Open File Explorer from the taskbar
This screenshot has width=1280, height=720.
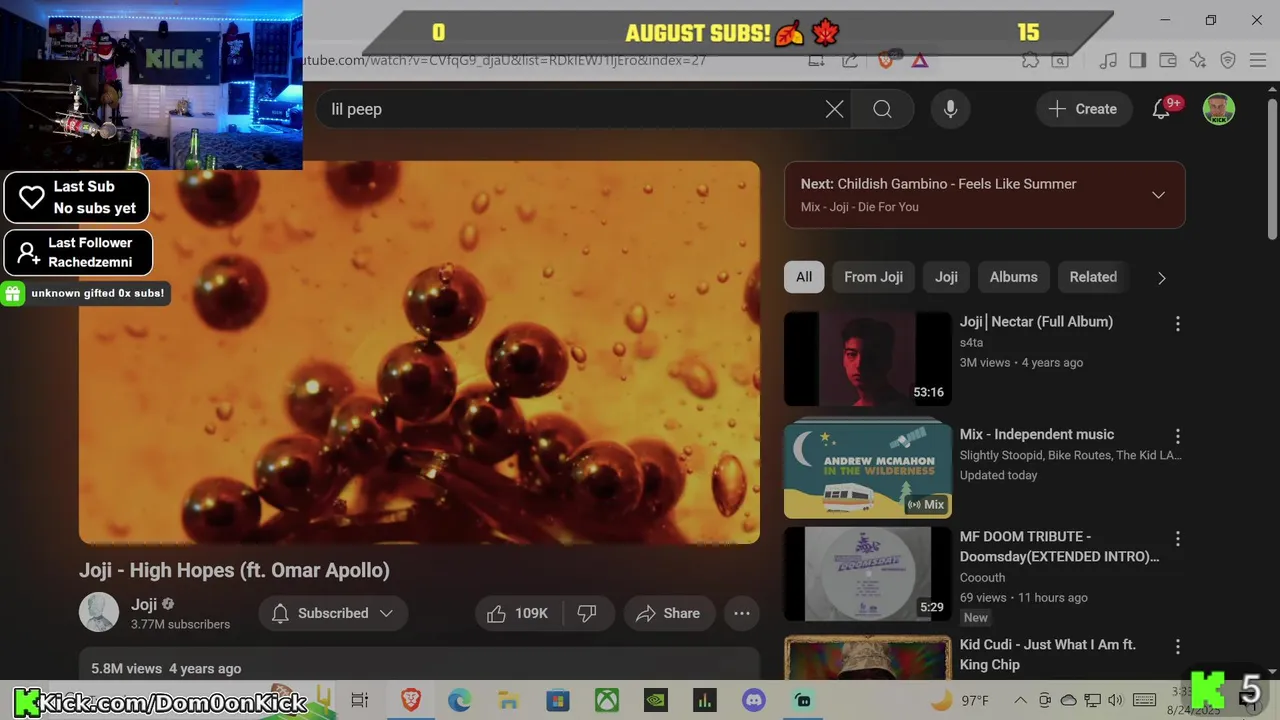point(508,701)
